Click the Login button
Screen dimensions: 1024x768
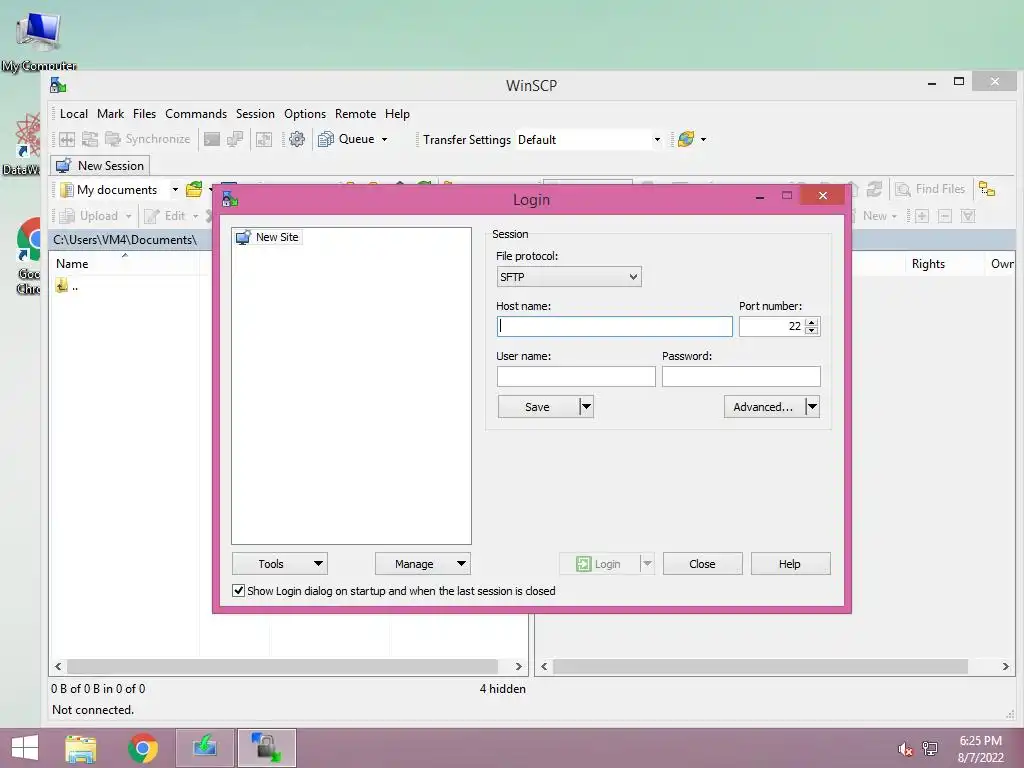(599, 564)
